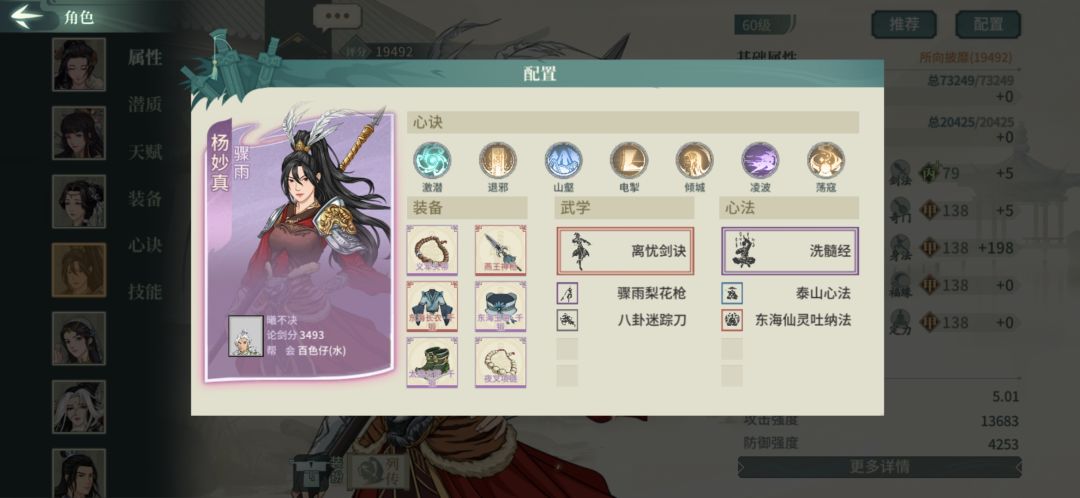Open the green boots equipment slot

click(x=432, y=362)
